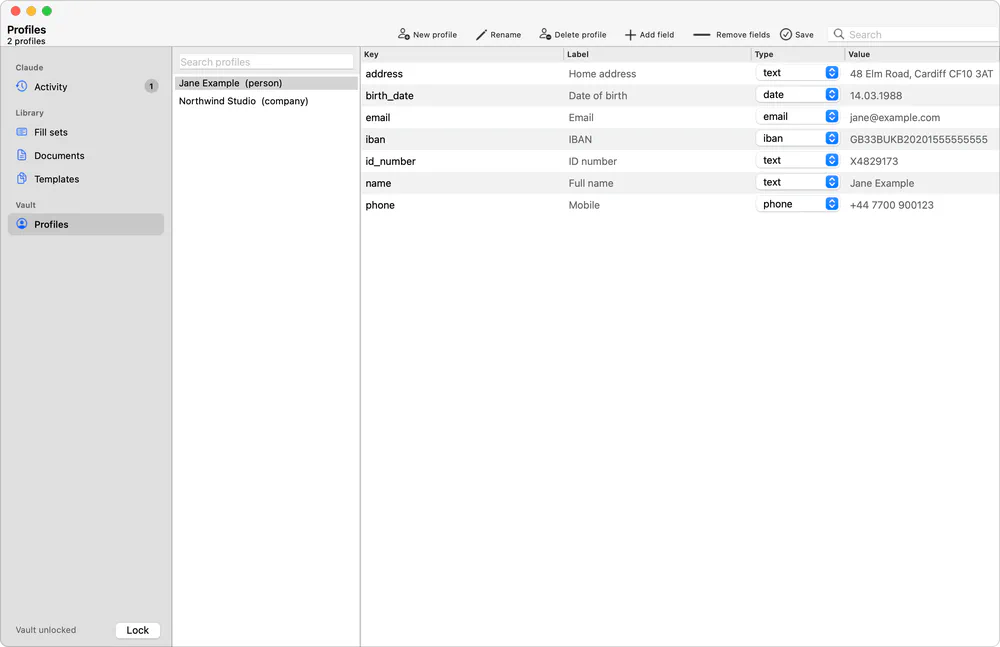Open the Type dropdown for phone row
This screenshot has height=647, width=1000.
797,204
